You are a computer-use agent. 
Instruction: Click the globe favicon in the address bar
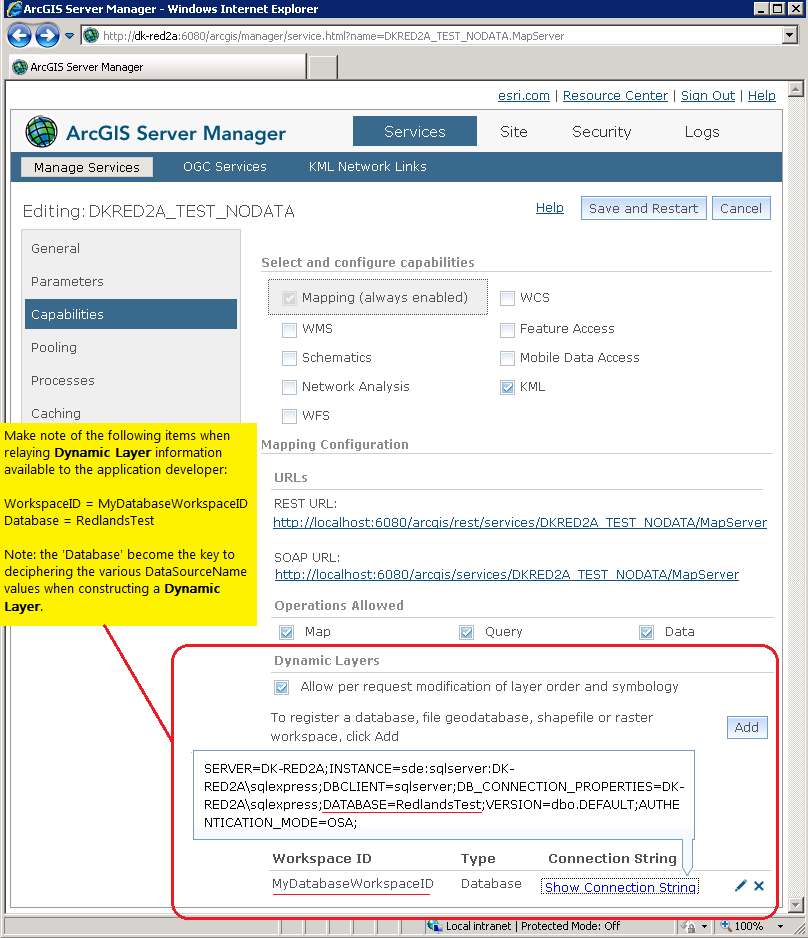(90, 34)
